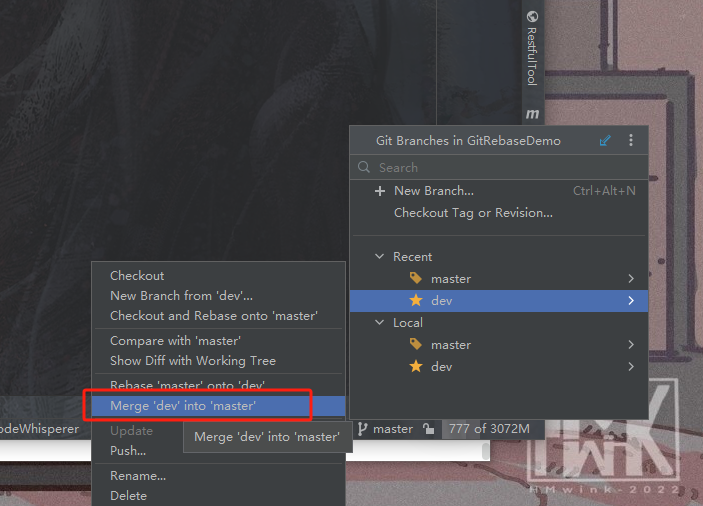Open the three-dot options in Git Branches
This screenshot has height=506, width=703.
click(x=631, y=141)
